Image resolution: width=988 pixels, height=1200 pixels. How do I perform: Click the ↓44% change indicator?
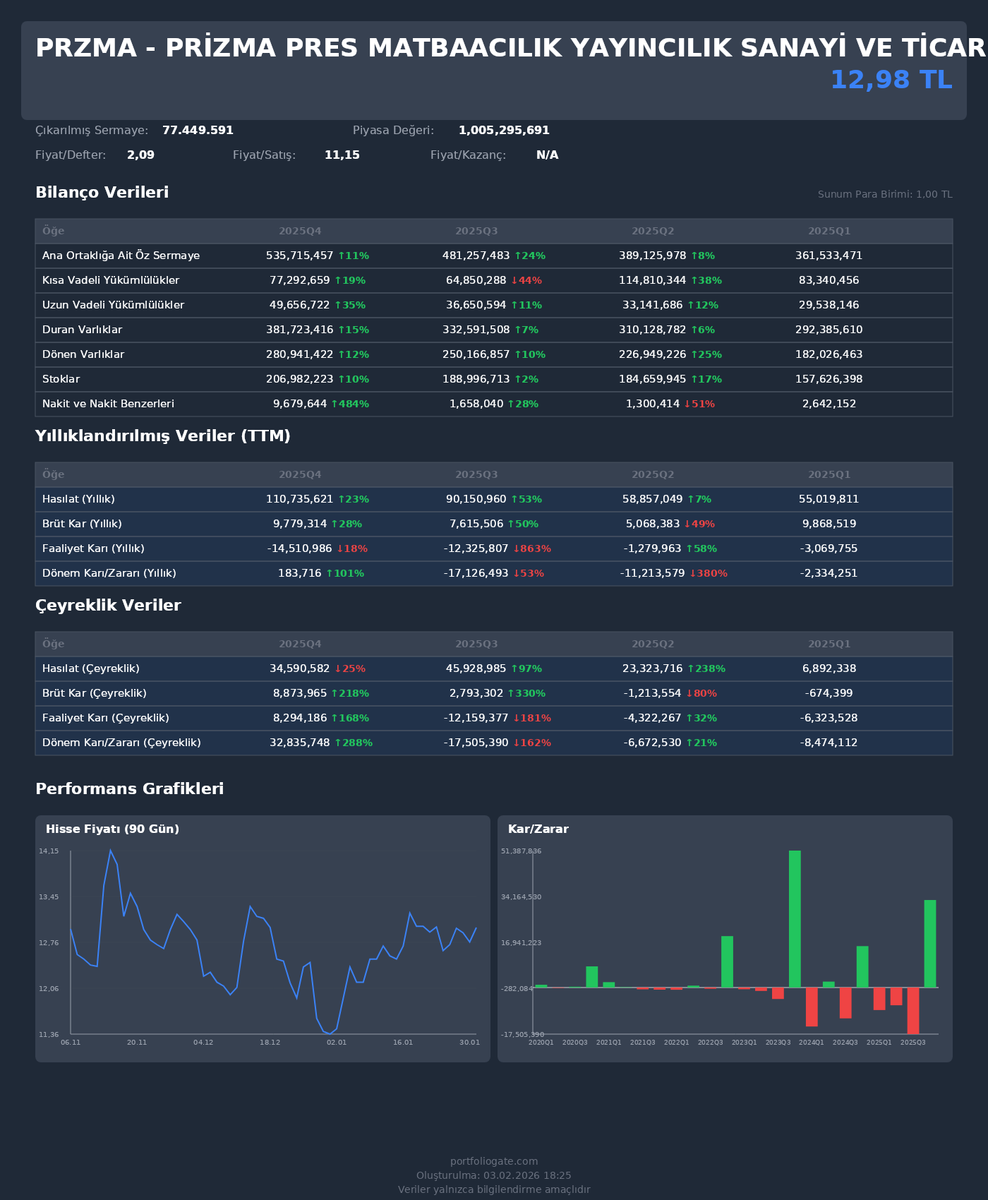526,281
